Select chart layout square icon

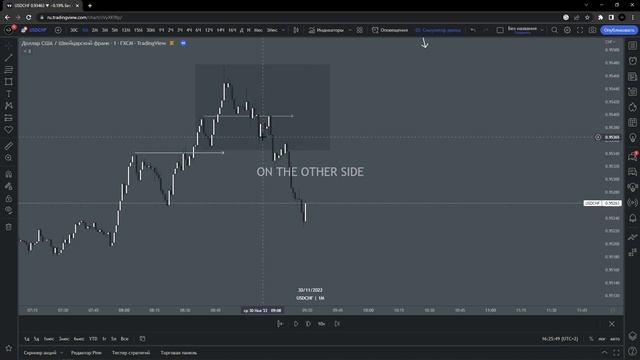point(500,30)
